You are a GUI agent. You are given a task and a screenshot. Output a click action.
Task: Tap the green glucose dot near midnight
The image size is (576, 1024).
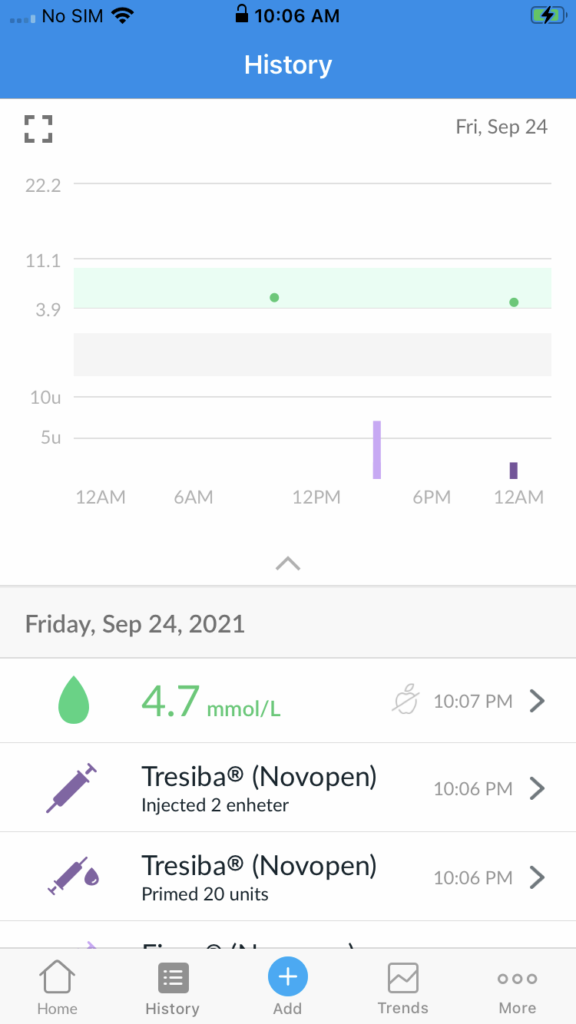point(514,302)
